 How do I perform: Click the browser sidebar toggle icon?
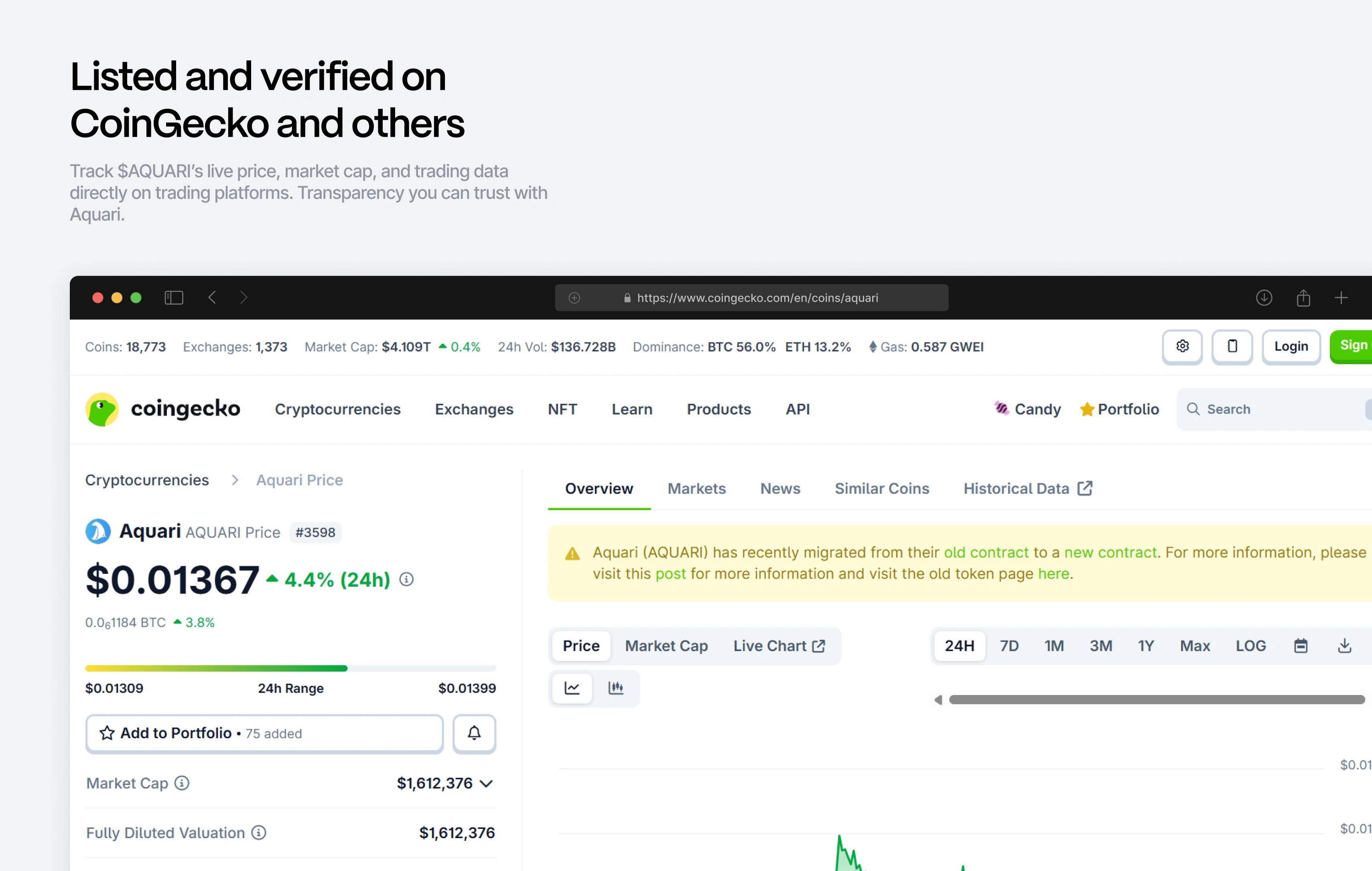click(x=174, y=298)
